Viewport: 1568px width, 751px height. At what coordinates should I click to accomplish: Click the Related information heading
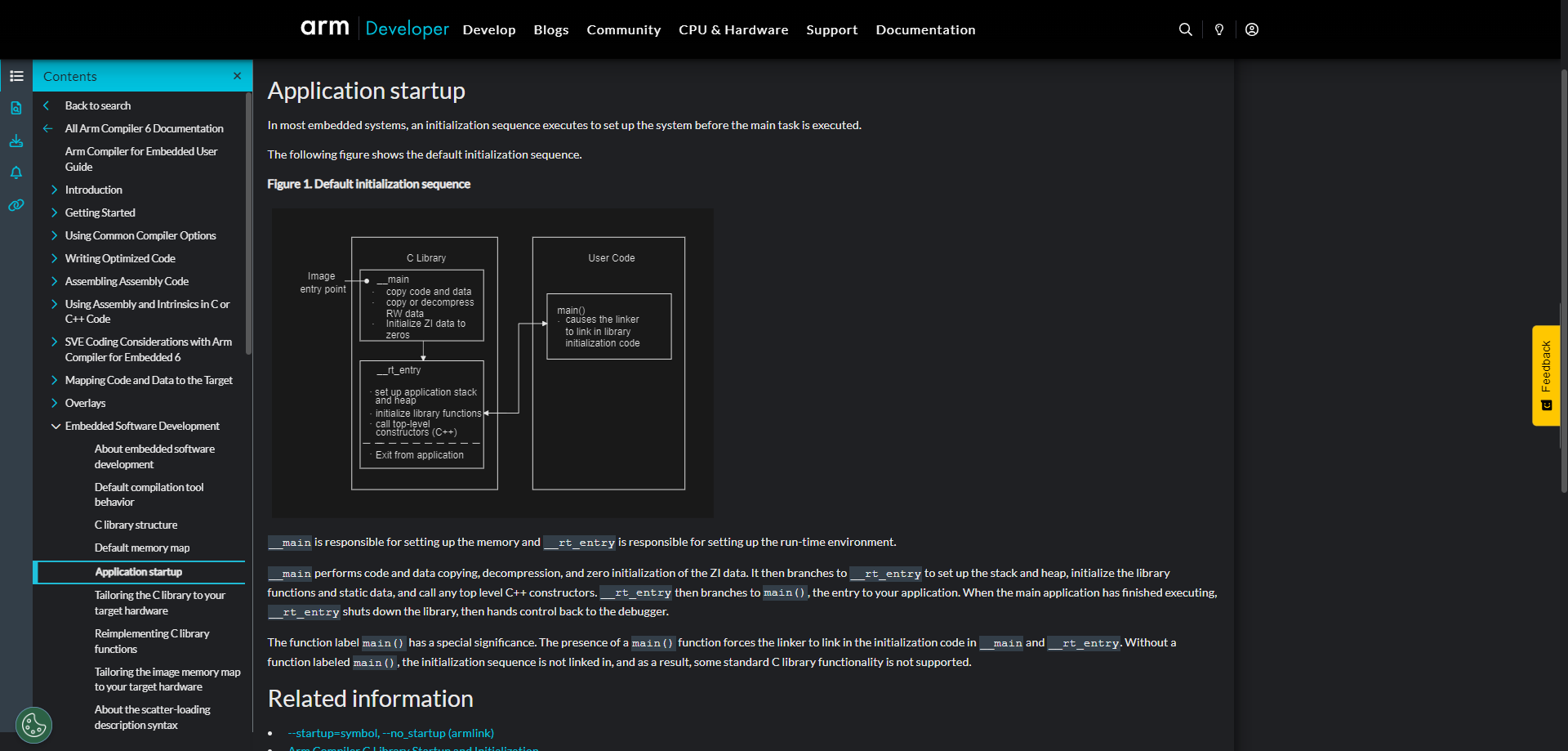[x=370, y=699]
